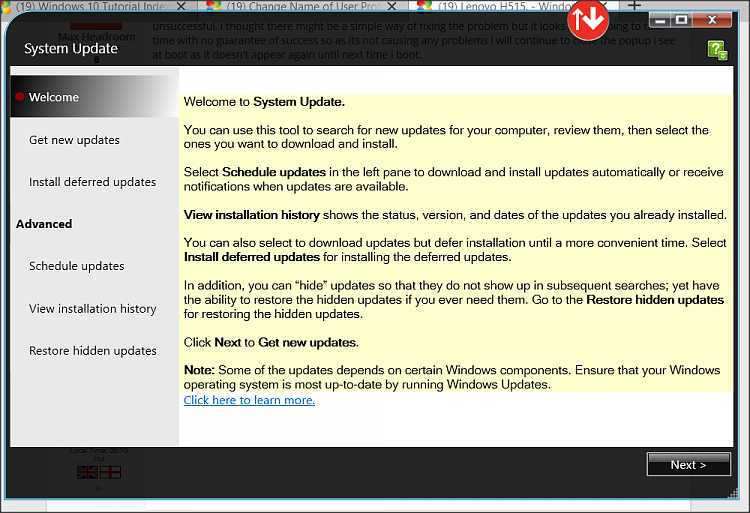The width and height of the screenshot is (750, 513).
Task: Minimize the System Update window
Action: [x=660, y=20]
